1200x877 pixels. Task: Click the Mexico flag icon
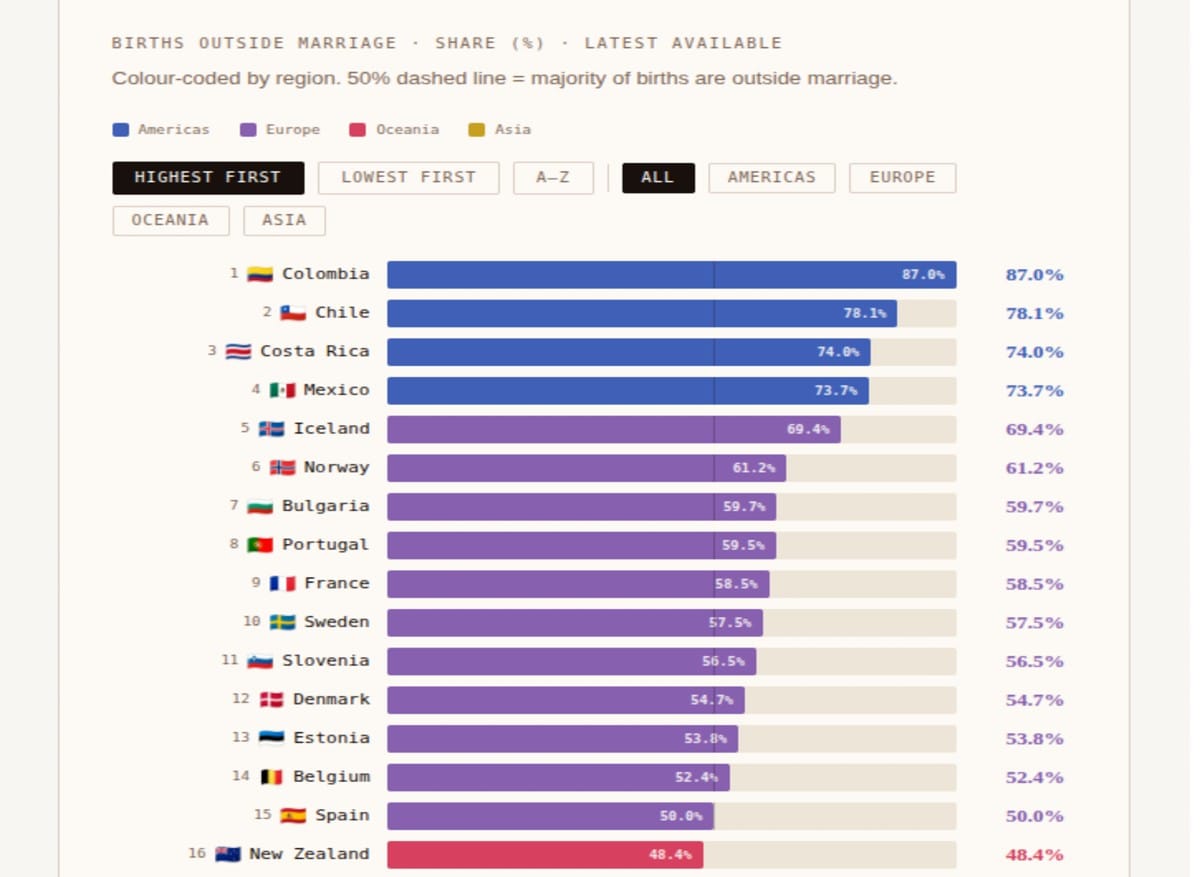(282, 390)
